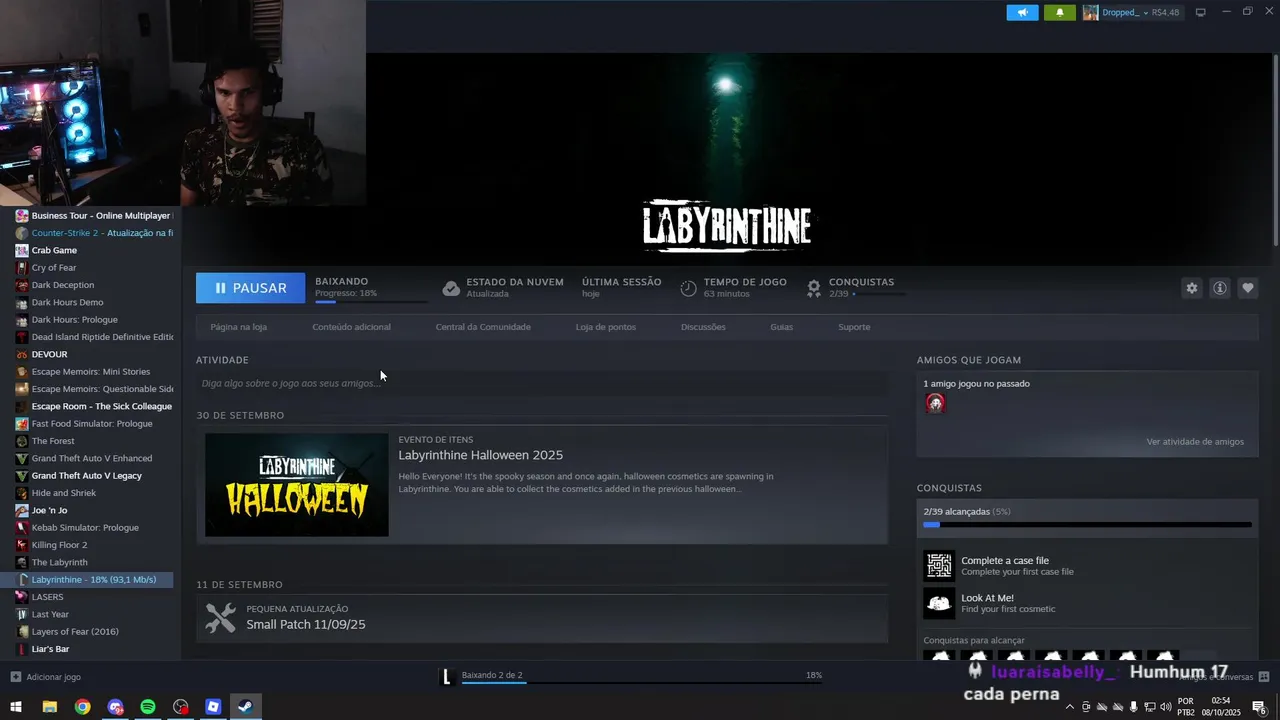Select Grand Theft Auto V Enhanced

pos(94,458)
